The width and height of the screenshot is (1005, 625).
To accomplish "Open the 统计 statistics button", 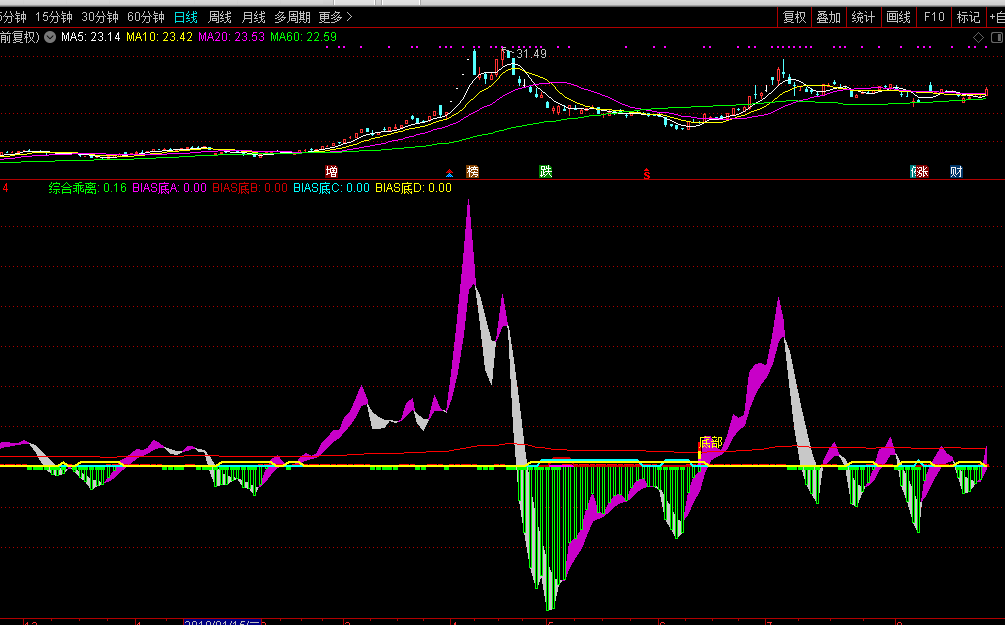I will click(862, 17).
